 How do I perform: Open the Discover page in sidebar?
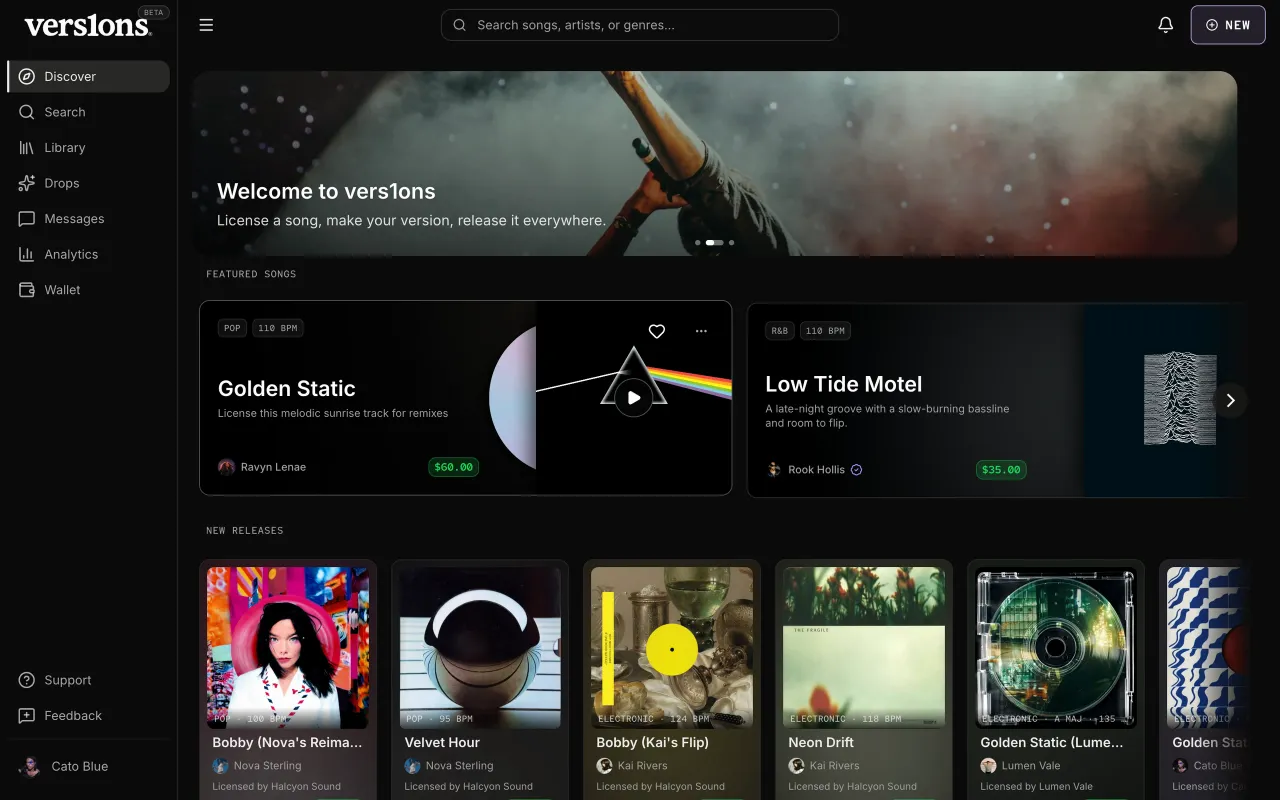tap(88, 77)
